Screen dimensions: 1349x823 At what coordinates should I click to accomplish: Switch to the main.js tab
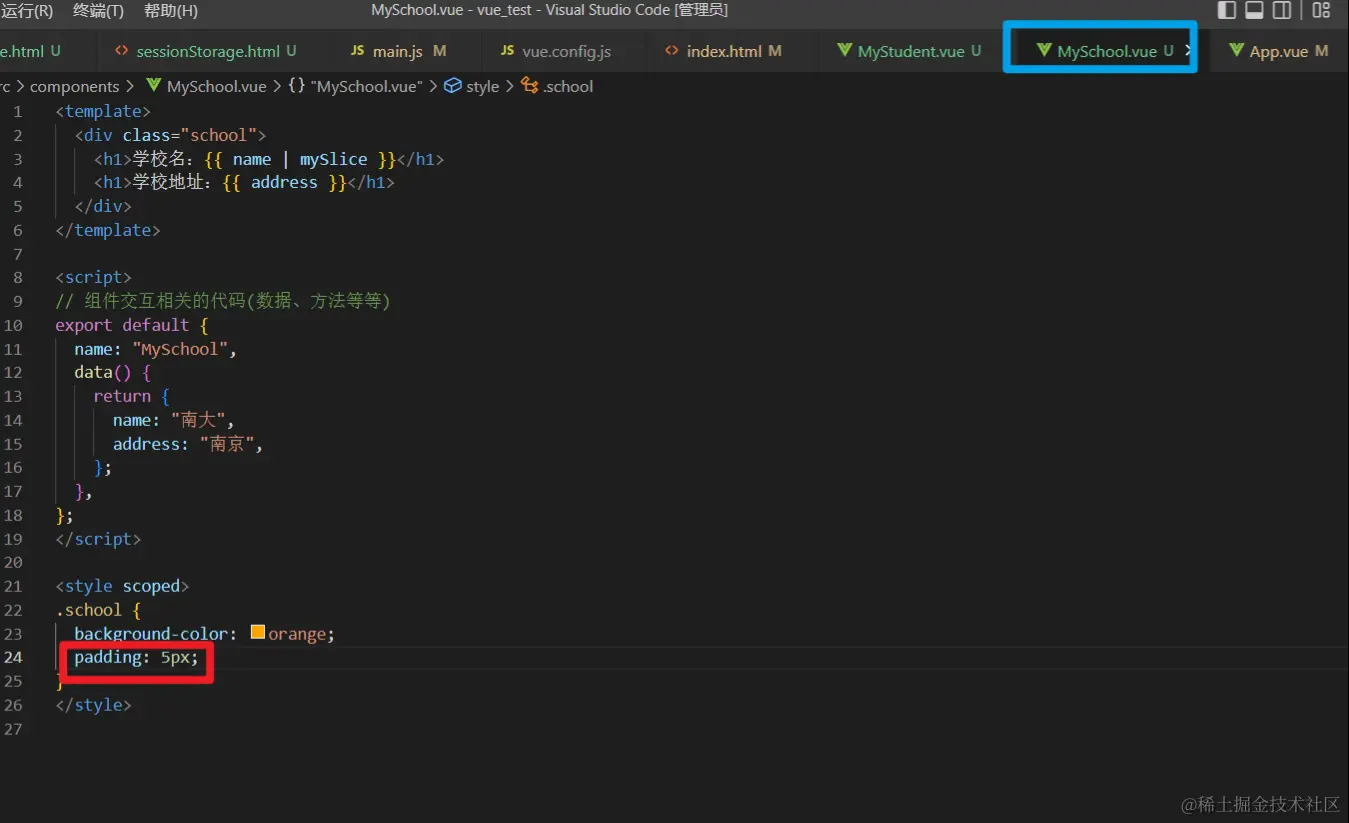pyautogui.click(x=398, y=51)
